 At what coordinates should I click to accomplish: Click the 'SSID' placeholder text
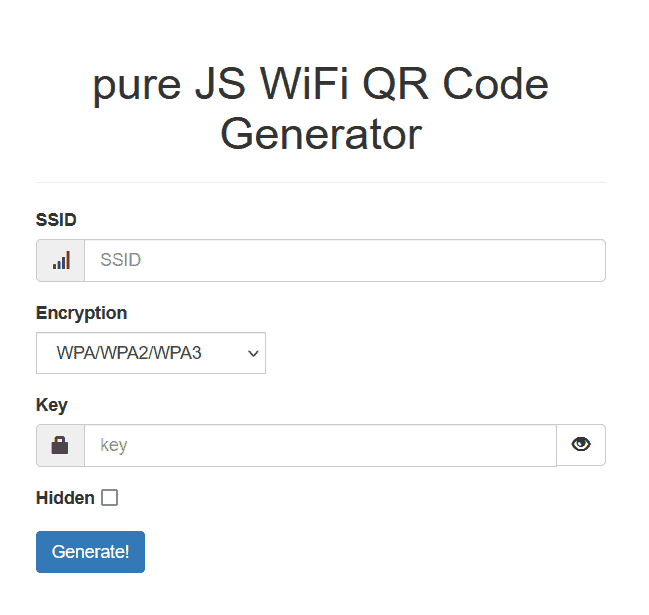[121, 260]
